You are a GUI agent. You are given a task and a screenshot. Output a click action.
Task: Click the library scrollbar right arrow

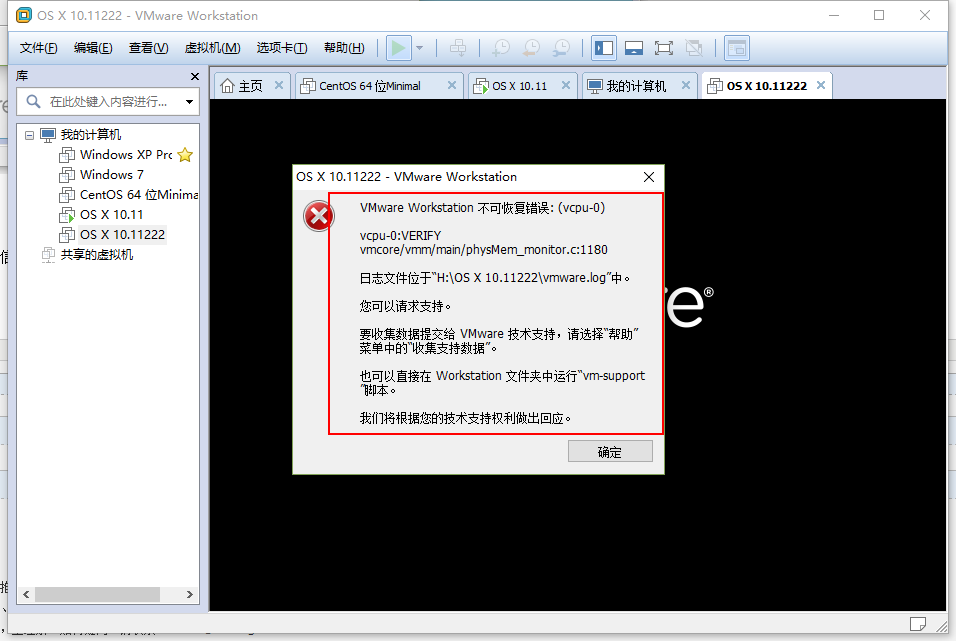tap(190, 594)
